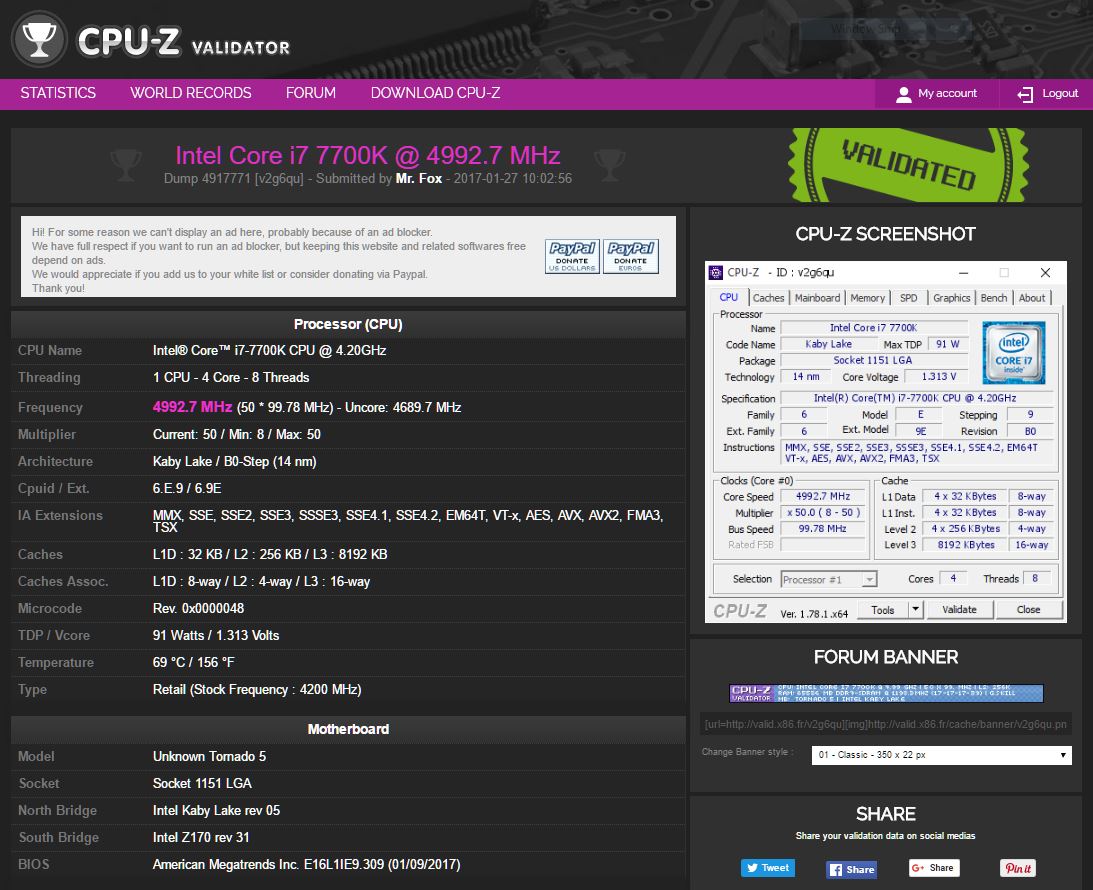The height and width of the screenshot is (890, 1093).
Task: Switch to the Memory tab
Action: pos(867,298)
